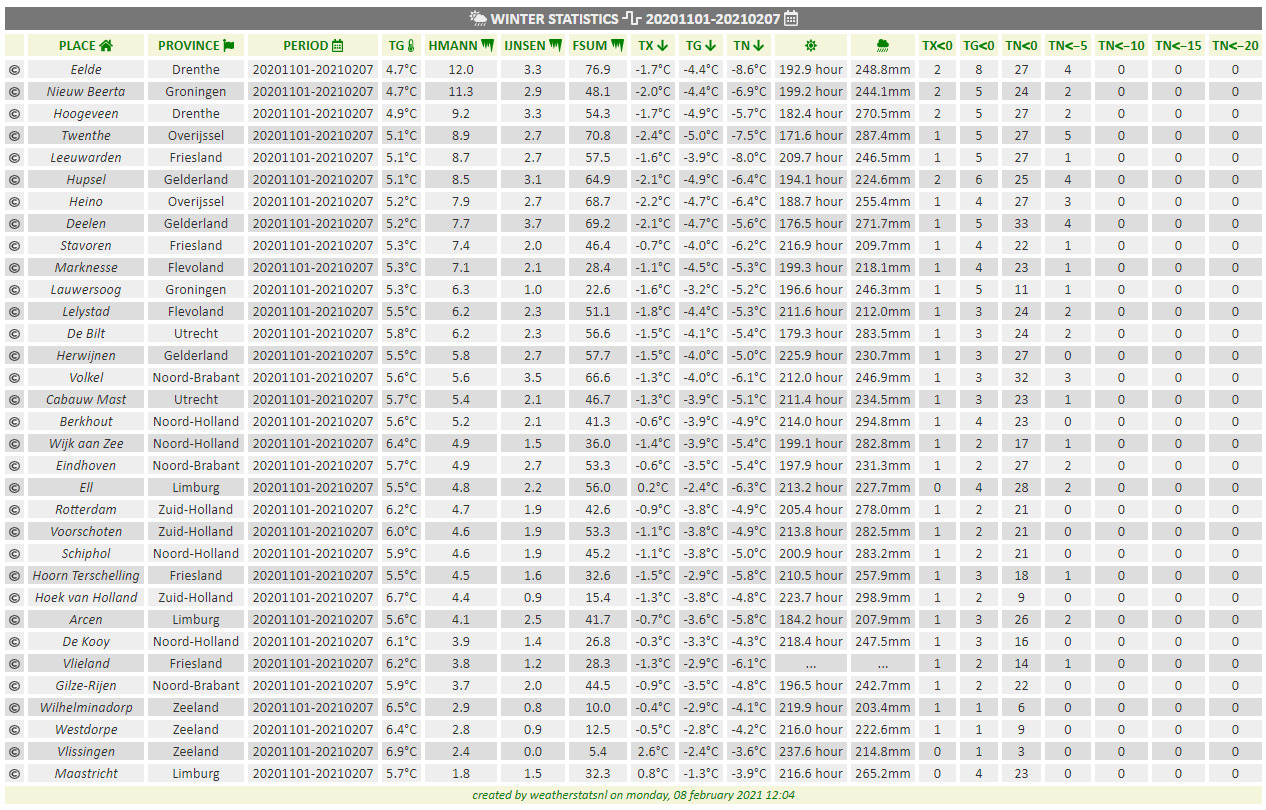1266x810 pixels.
Task: Click the period pulse icon in the title bar
Action: tap(632, 18)
